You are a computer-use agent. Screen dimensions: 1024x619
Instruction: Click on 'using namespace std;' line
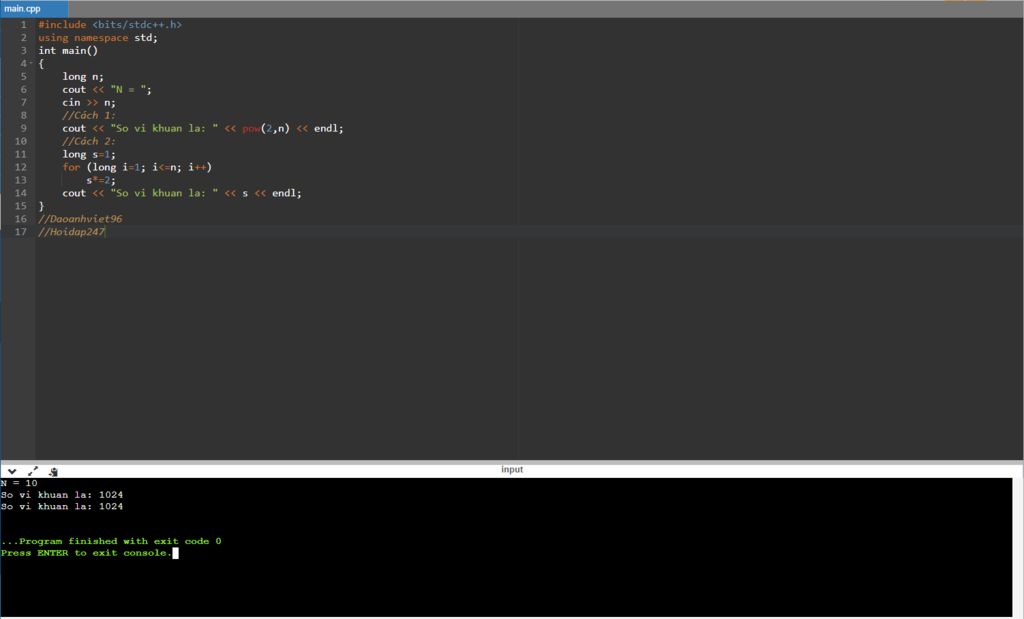tap(98, 38)
